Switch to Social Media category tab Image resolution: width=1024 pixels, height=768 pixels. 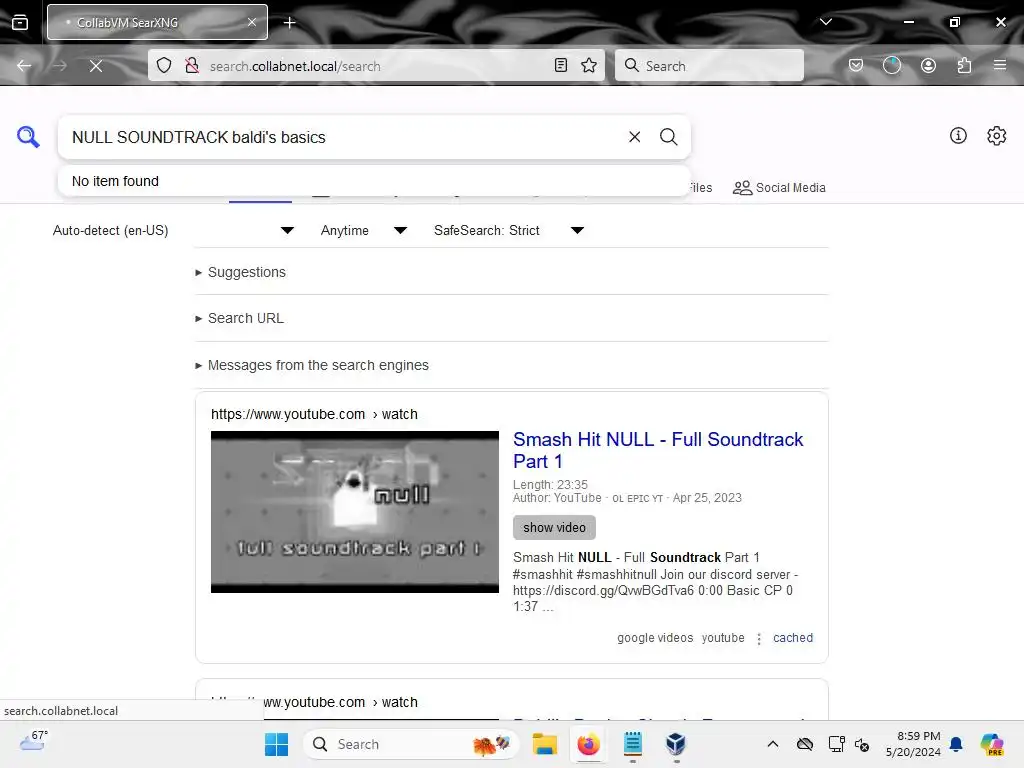[x=779, y=188]
